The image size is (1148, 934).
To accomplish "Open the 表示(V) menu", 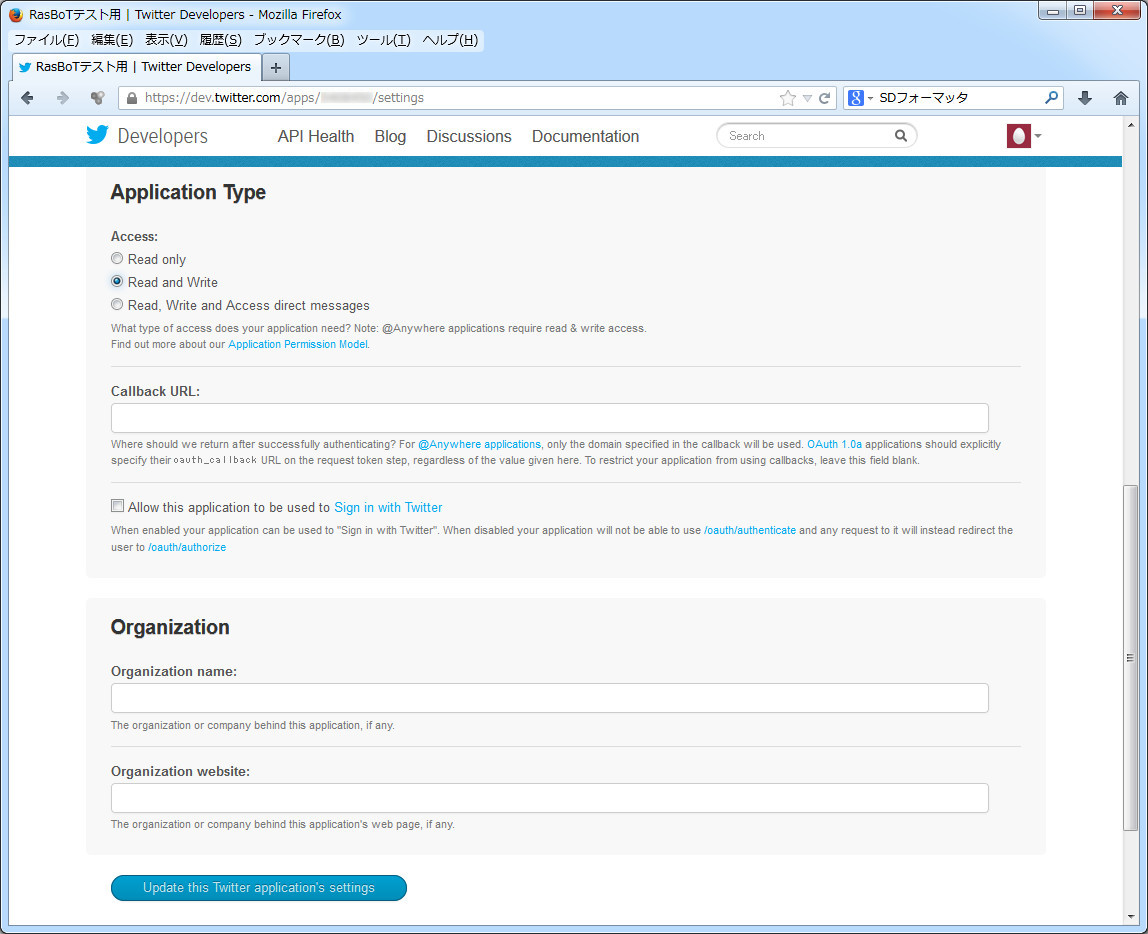I will click(166, 40).
